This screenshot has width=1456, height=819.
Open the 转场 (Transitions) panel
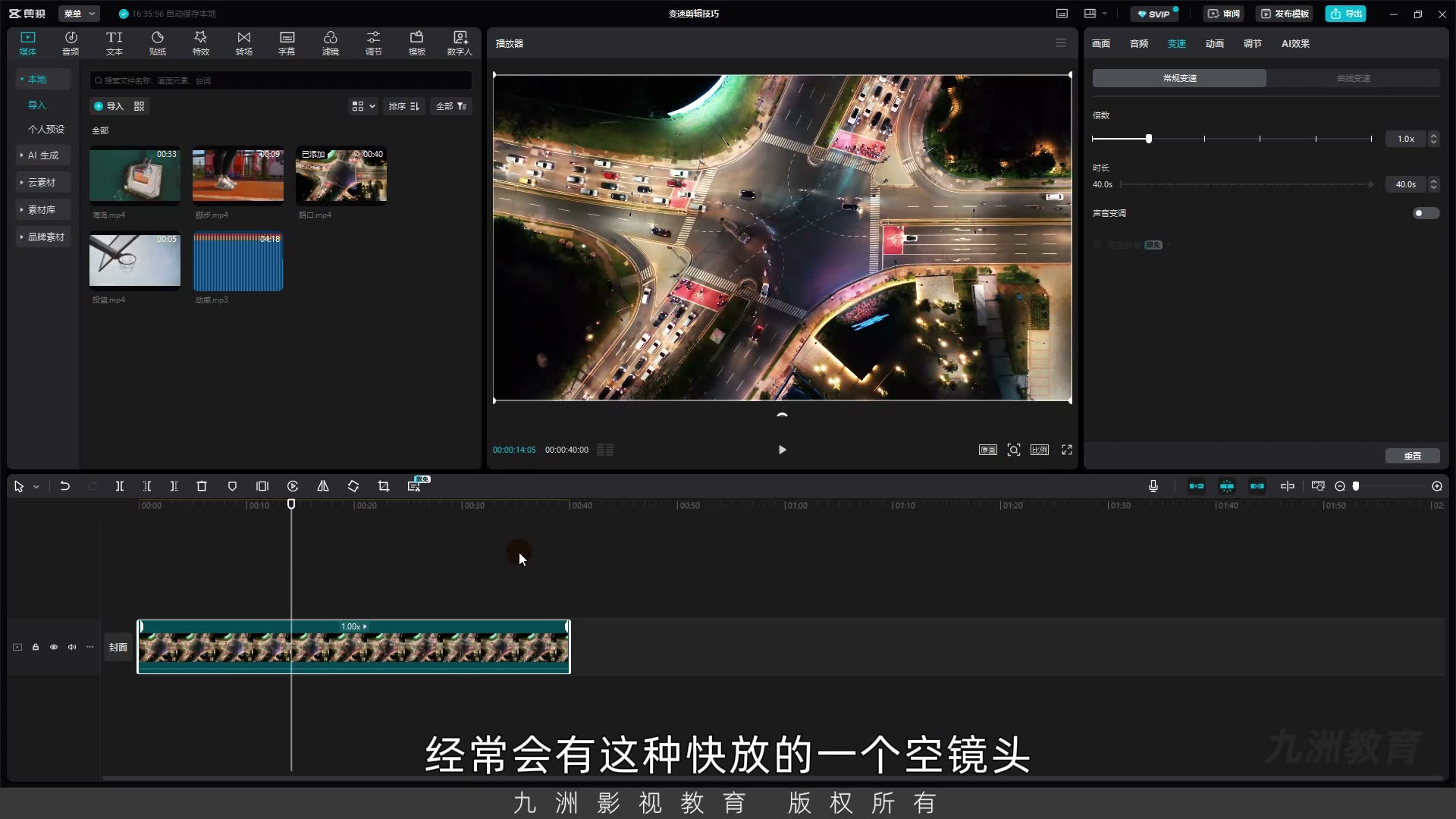click(x=243, y=43)
